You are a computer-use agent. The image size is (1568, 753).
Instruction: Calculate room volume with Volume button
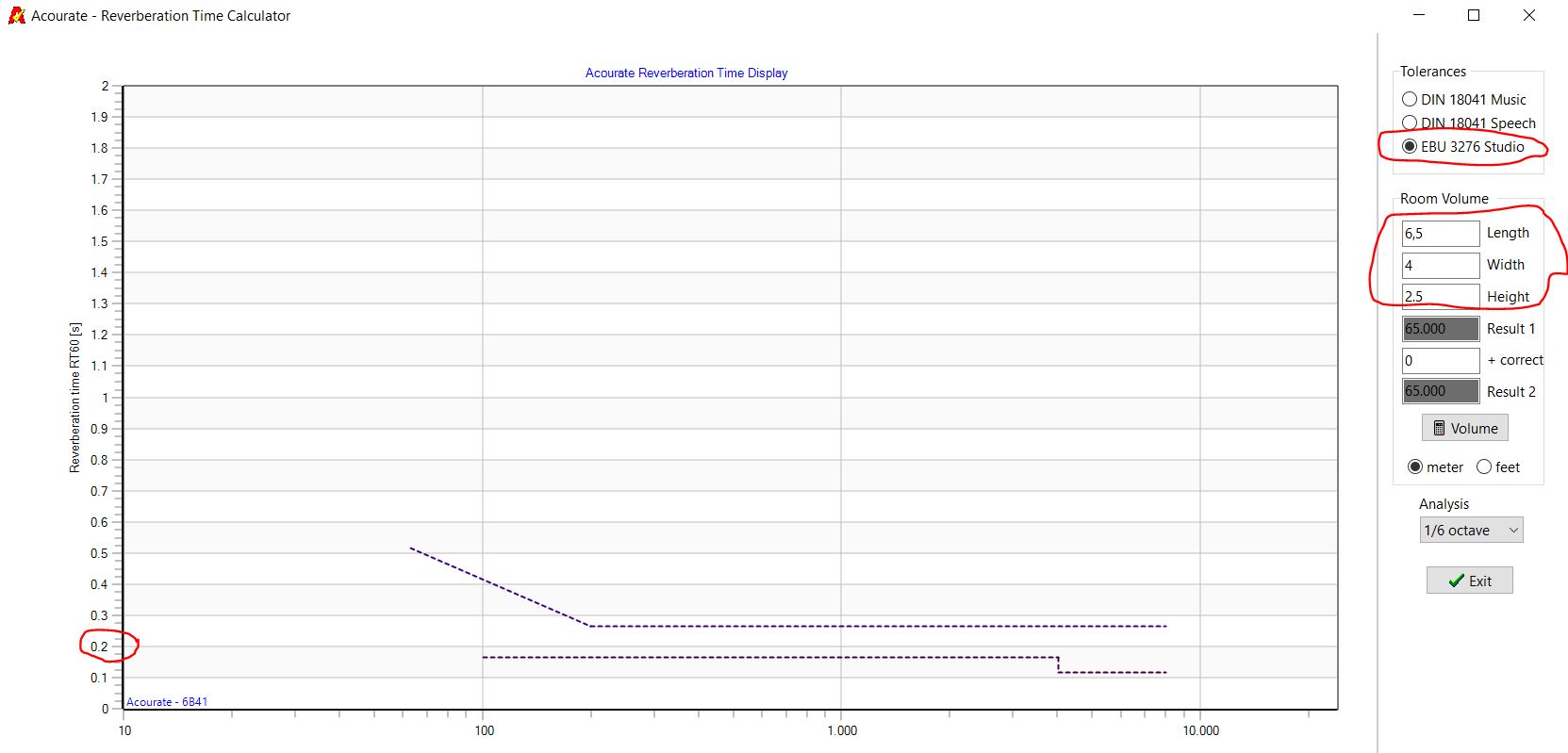tap(1465, 428)
